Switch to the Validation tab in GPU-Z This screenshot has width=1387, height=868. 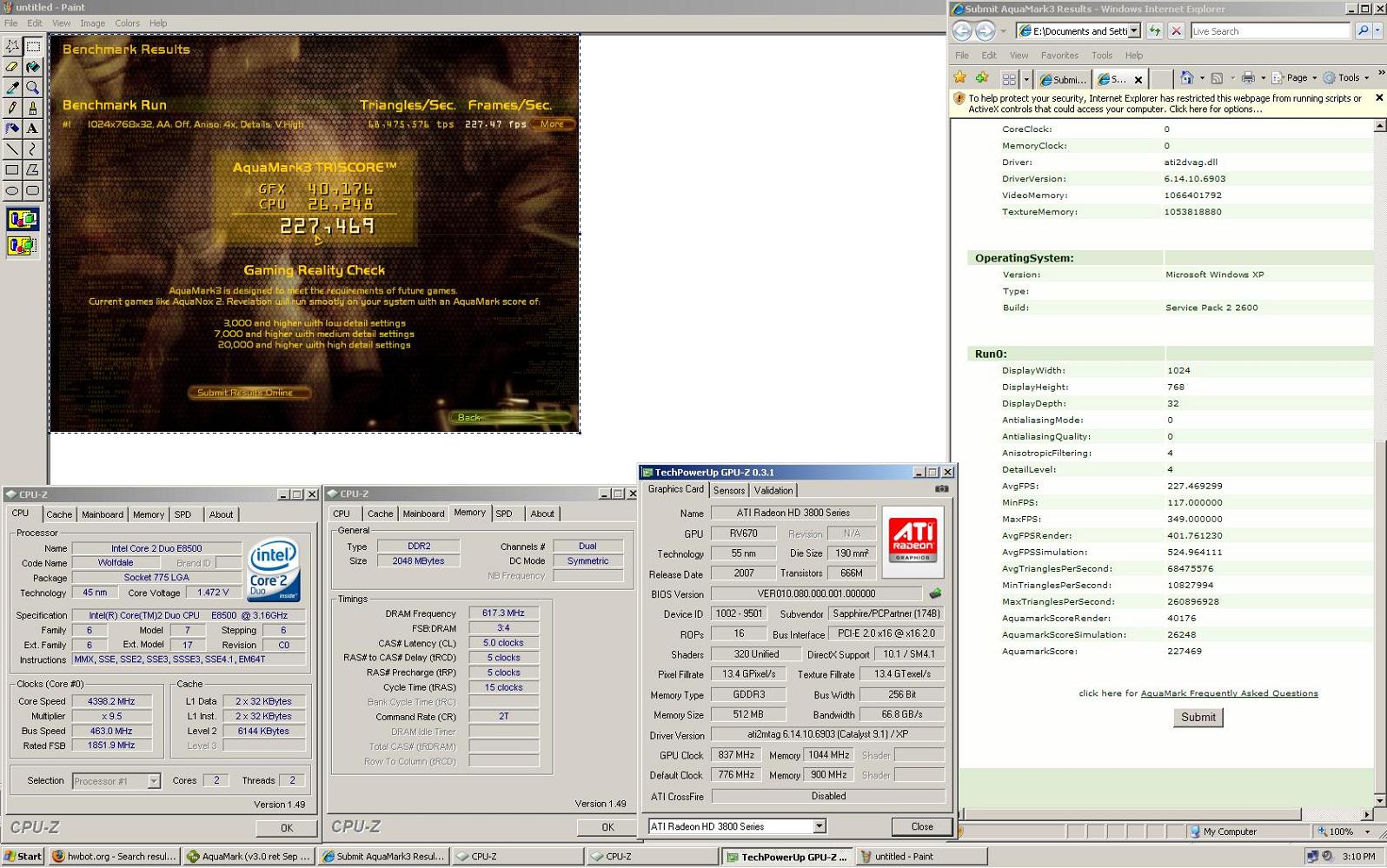(773, 490)
